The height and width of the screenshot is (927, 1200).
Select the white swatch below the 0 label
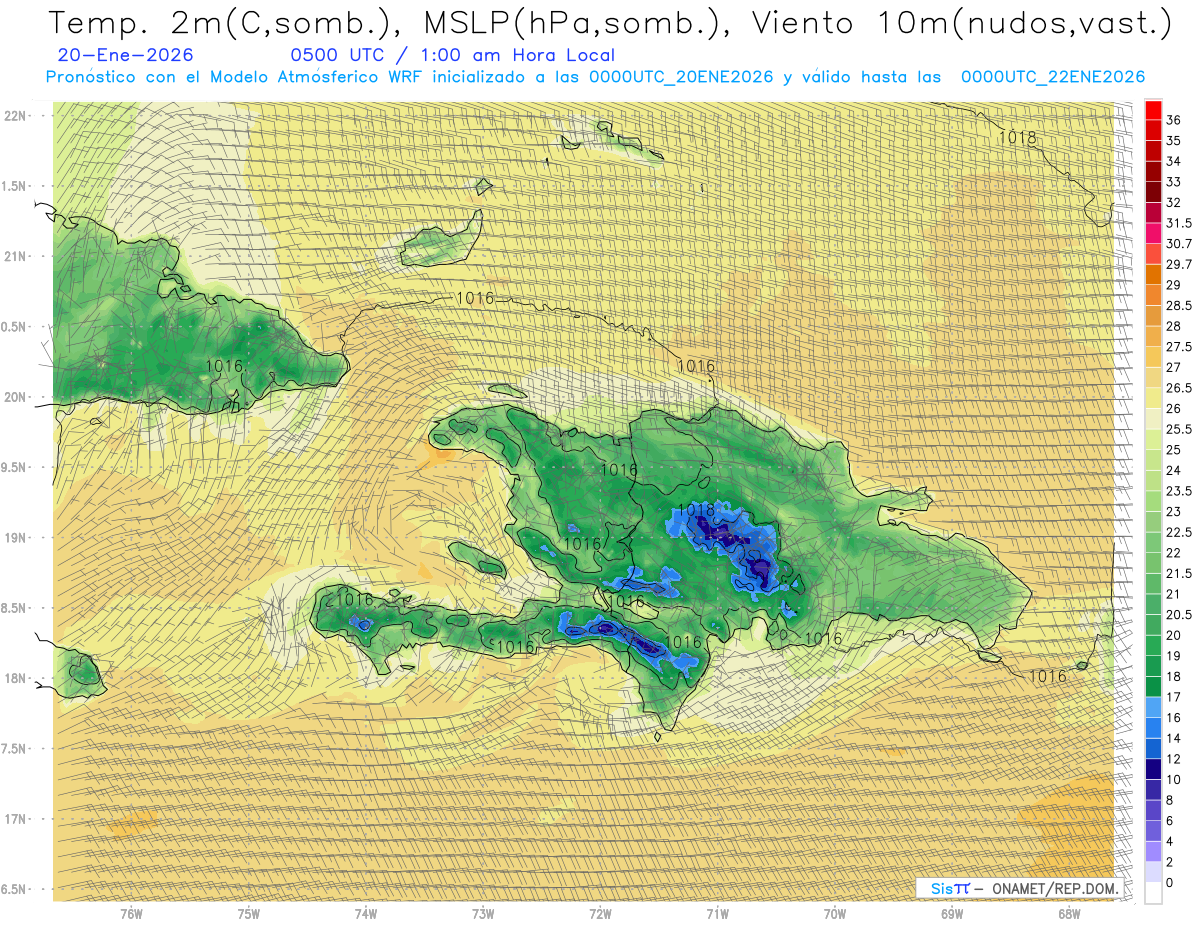(x=1153, y=893)
